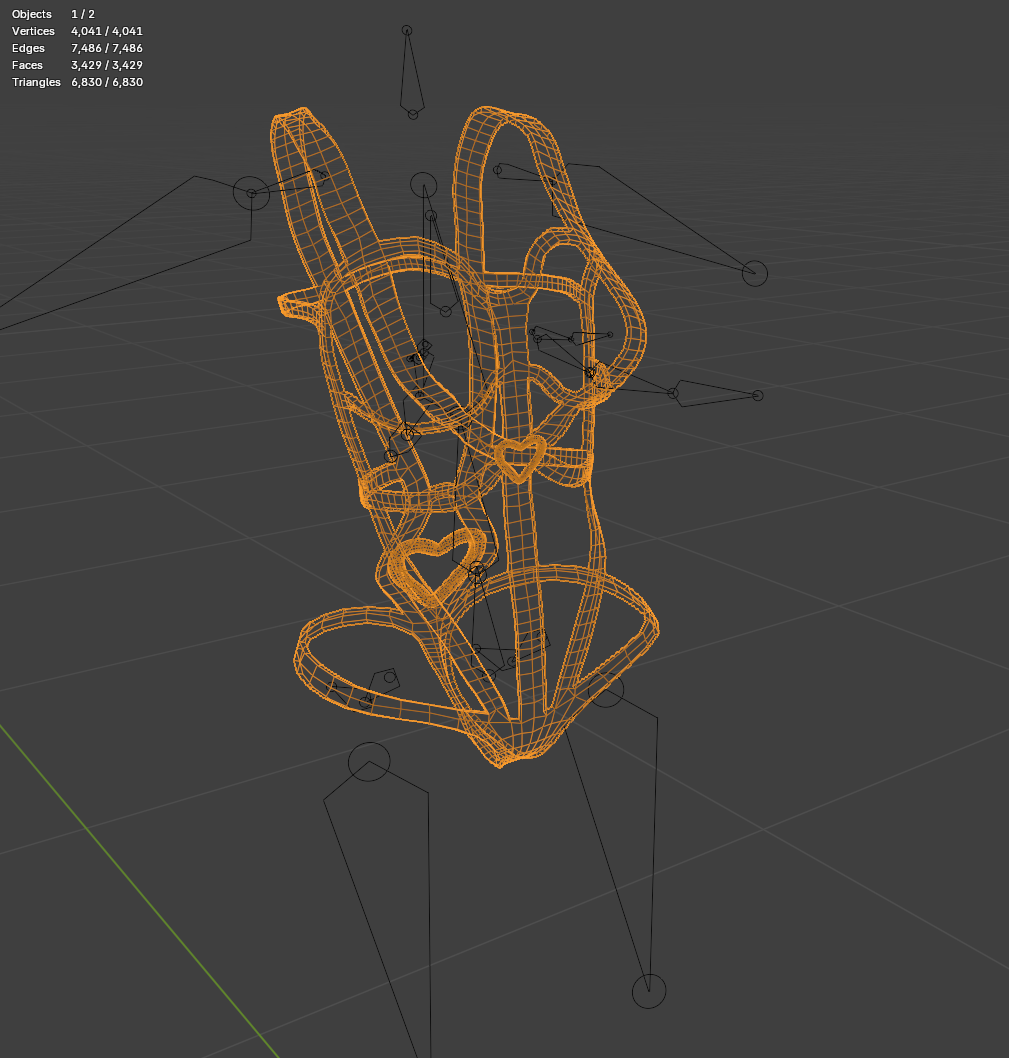This screenshot has width=1009, height=1058.
Task: Click the top of right shoulder strap loop
Action: [499, 113]
